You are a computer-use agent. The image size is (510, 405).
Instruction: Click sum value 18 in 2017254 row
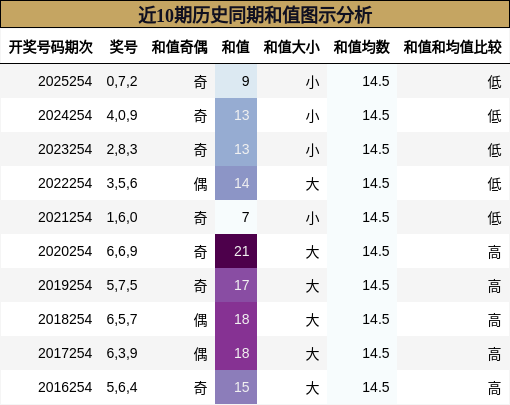(x=236, y=353)
